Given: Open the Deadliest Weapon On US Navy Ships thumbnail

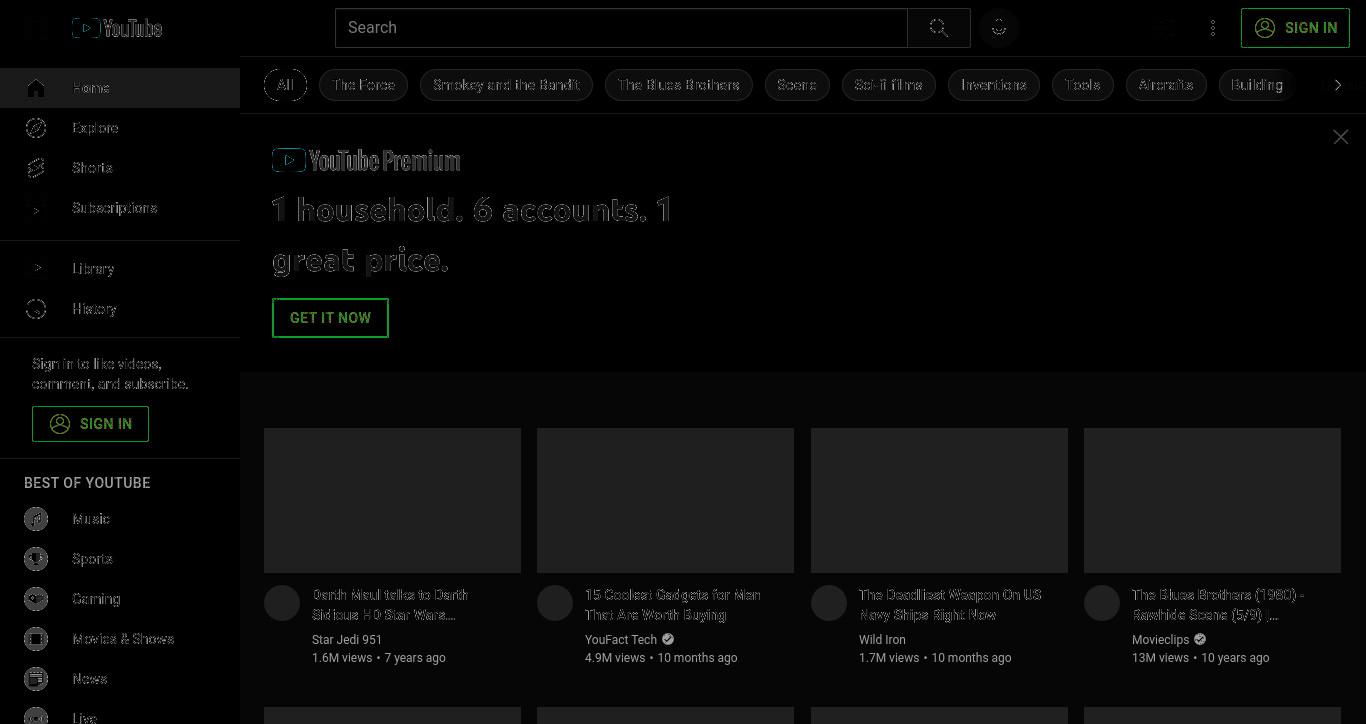Looking at the screenshot, I should [x=939, y=500].
